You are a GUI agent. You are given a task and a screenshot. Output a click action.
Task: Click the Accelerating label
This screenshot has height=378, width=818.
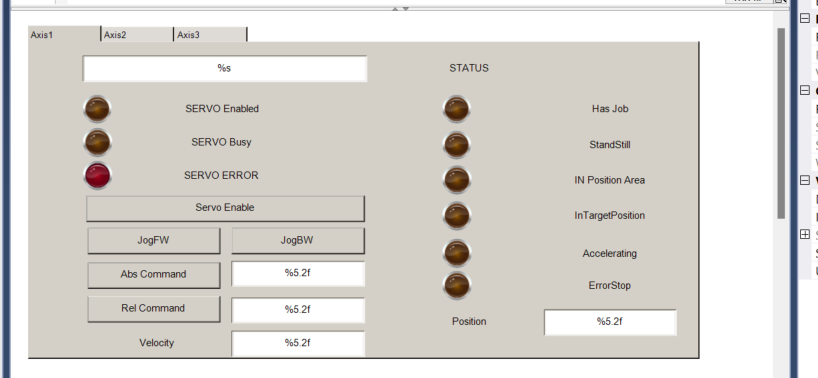tap(609, 254)
